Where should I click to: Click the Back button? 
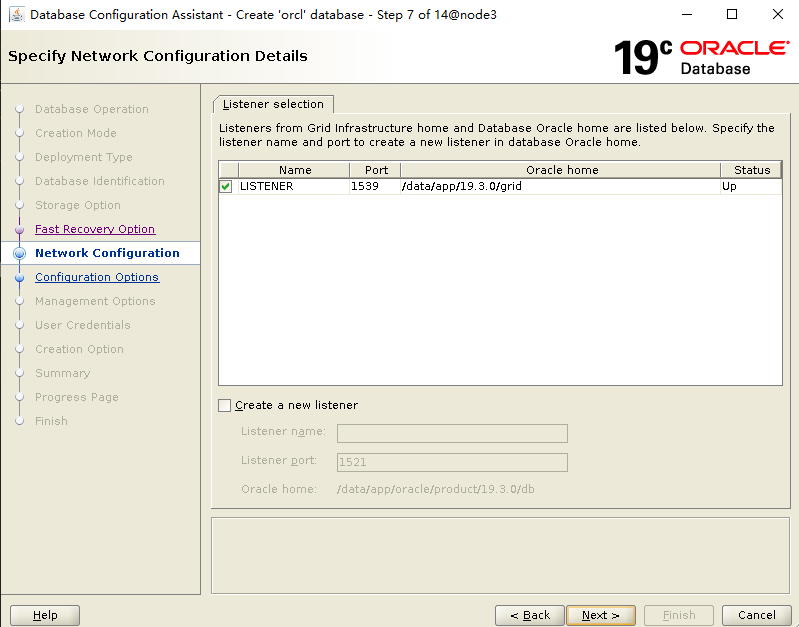click(x=530, y=615)
